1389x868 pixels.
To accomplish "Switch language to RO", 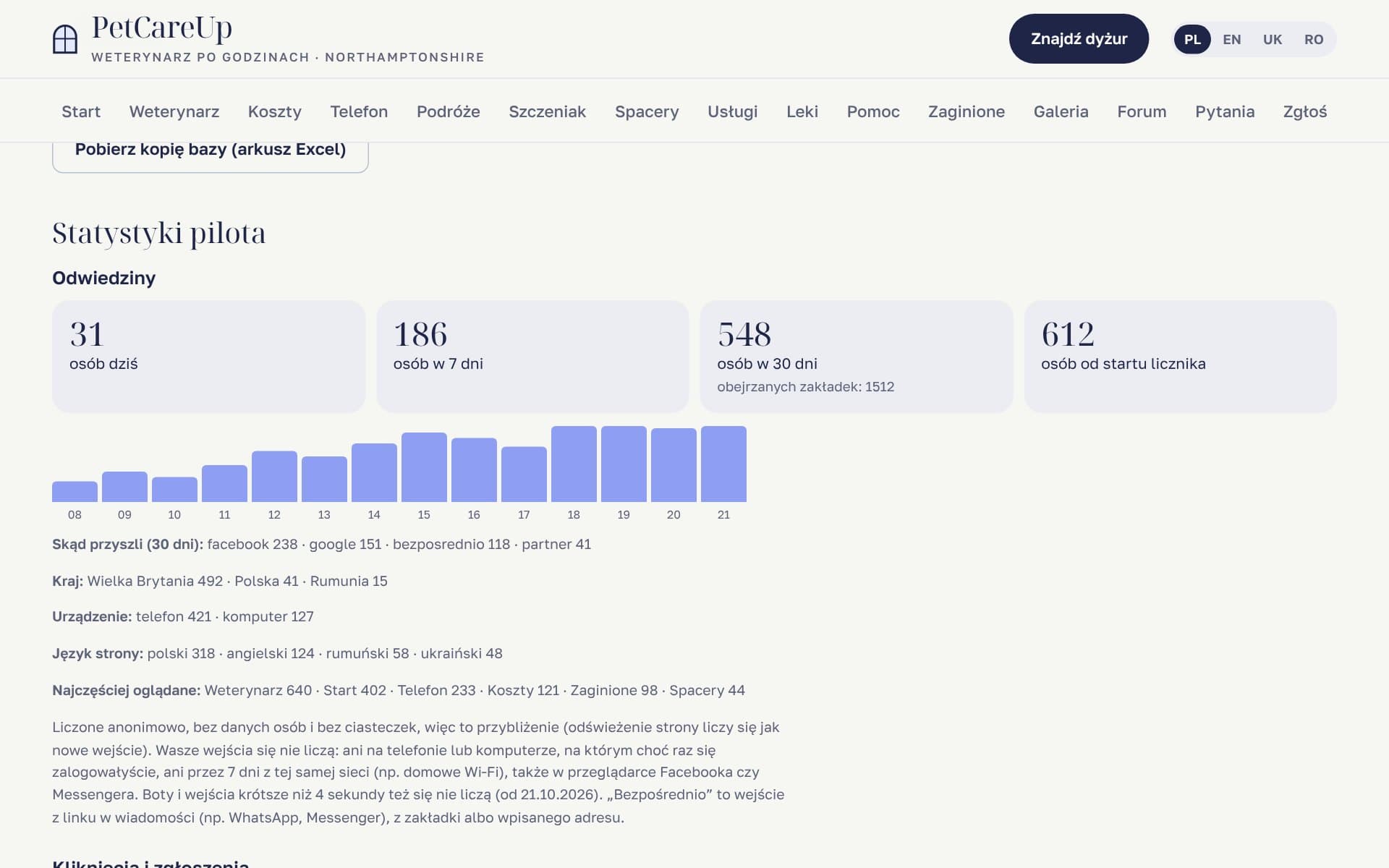I will (1314, 39).
